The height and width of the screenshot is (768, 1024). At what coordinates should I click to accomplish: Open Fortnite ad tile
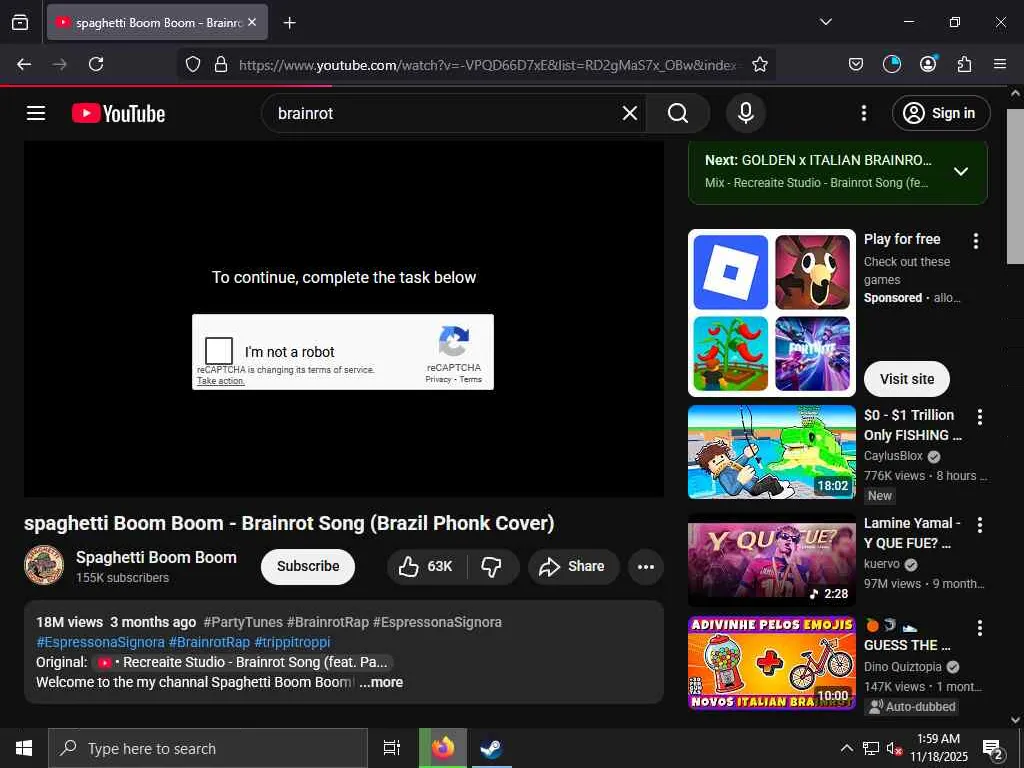(x=812, y=353)
